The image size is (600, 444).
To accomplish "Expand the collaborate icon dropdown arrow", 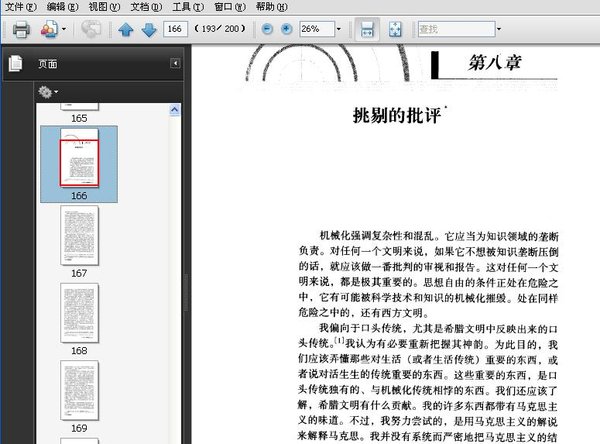I will 64,29.
